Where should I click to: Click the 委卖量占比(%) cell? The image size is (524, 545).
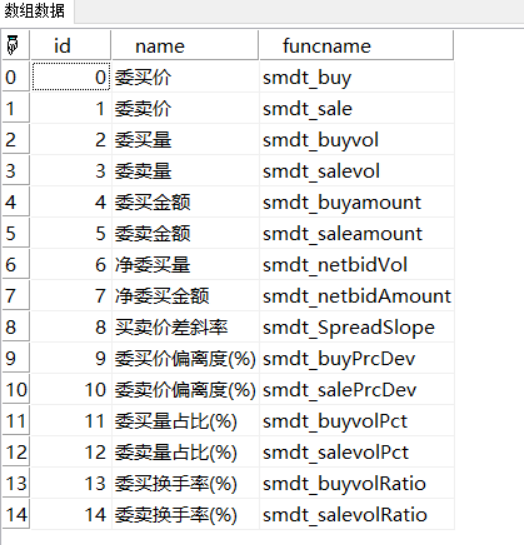[186, 452]
